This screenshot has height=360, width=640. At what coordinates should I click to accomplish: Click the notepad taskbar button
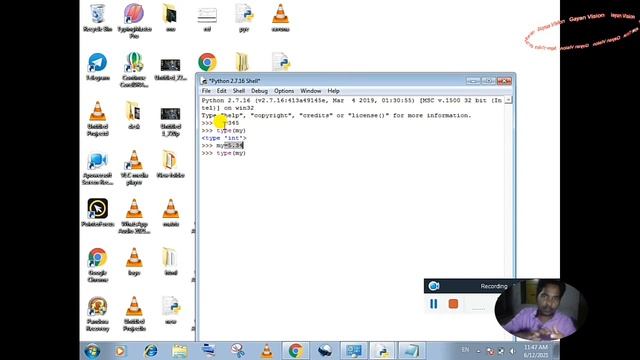pyautogui.click(x=411, y=351)
